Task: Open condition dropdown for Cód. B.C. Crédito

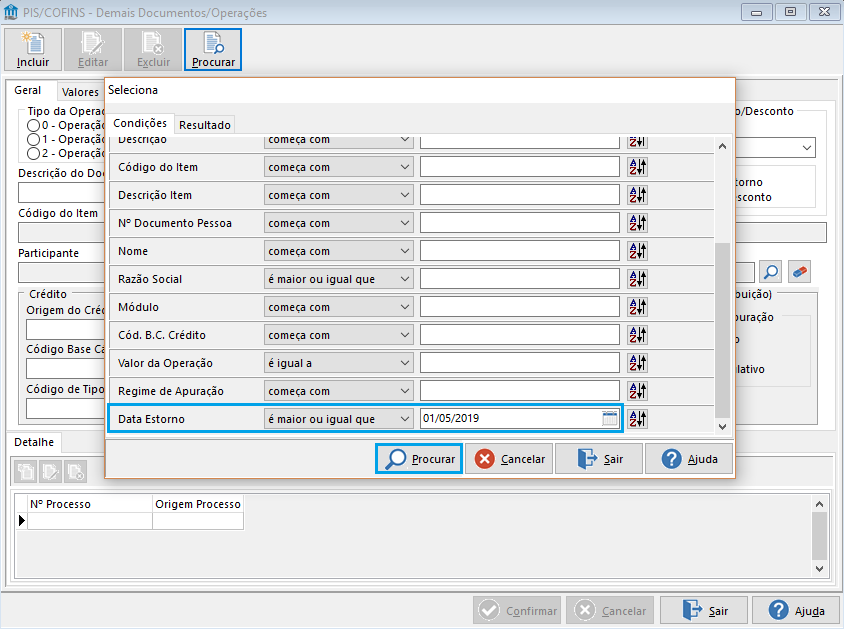Action: tap(339, 335)
